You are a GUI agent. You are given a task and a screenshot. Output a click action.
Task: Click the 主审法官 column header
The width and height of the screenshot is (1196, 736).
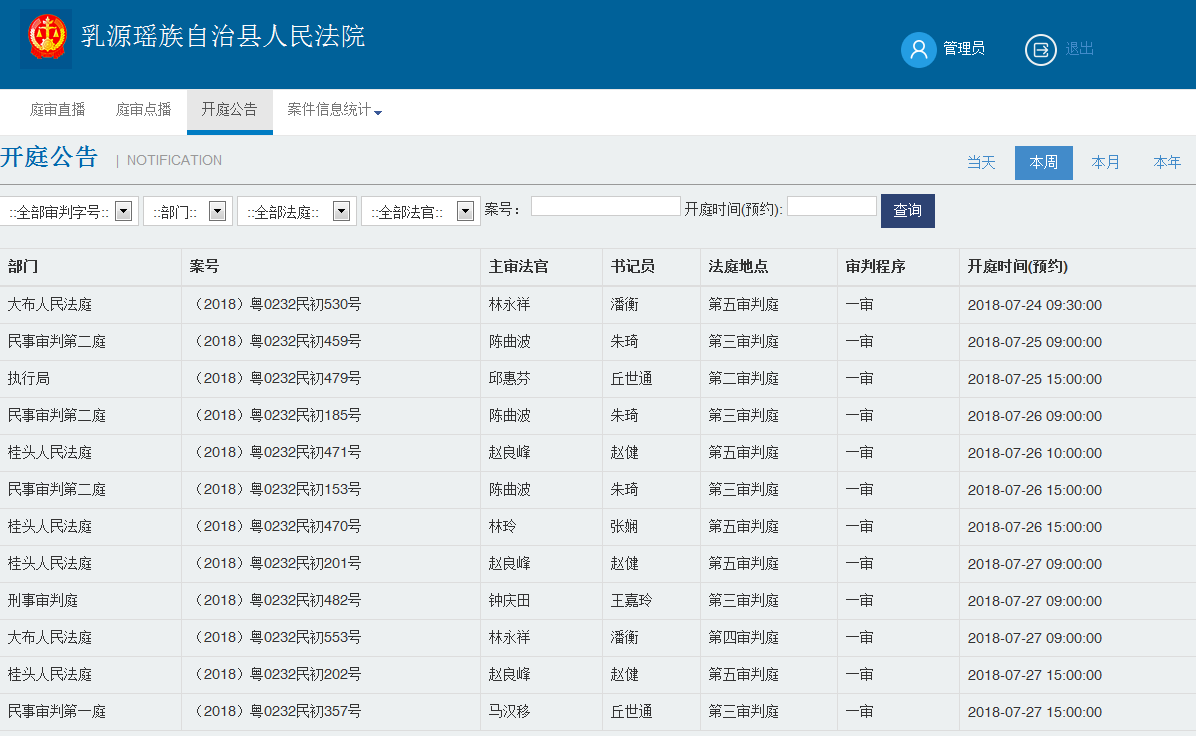point(519,267)
